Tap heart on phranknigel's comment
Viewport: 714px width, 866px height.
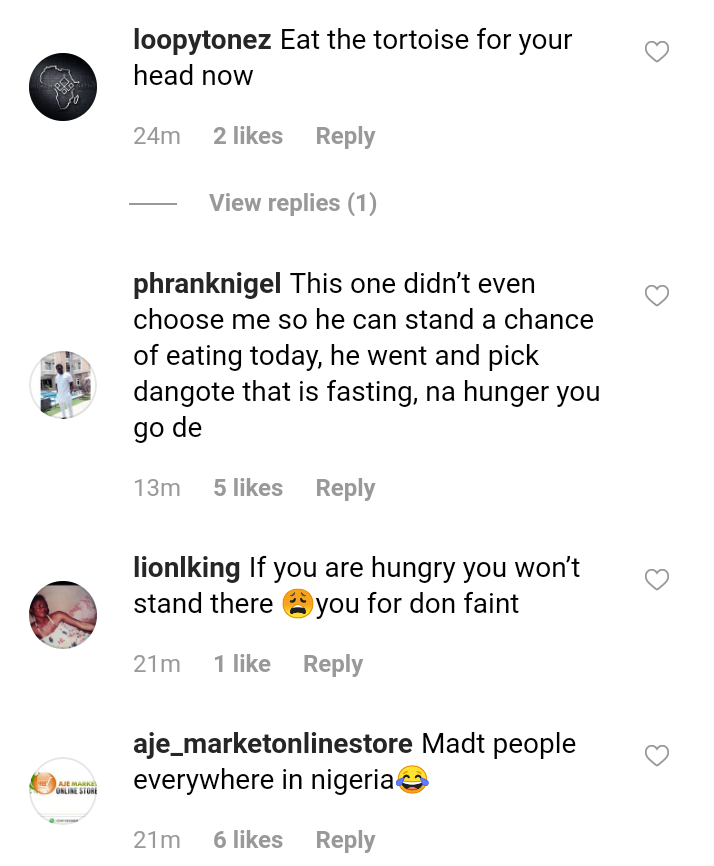pyautogui.click(x=656, y=296)
